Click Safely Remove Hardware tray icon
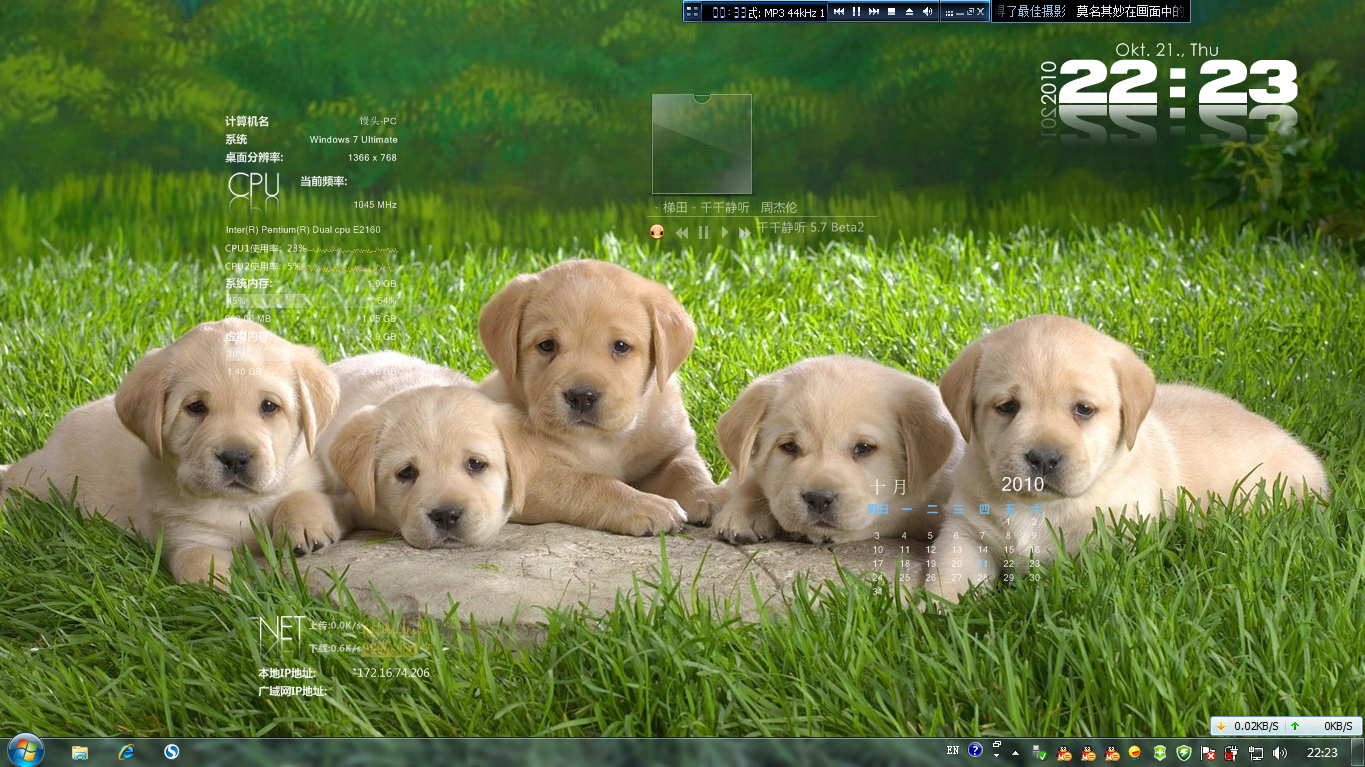 tap(1039, 753)
